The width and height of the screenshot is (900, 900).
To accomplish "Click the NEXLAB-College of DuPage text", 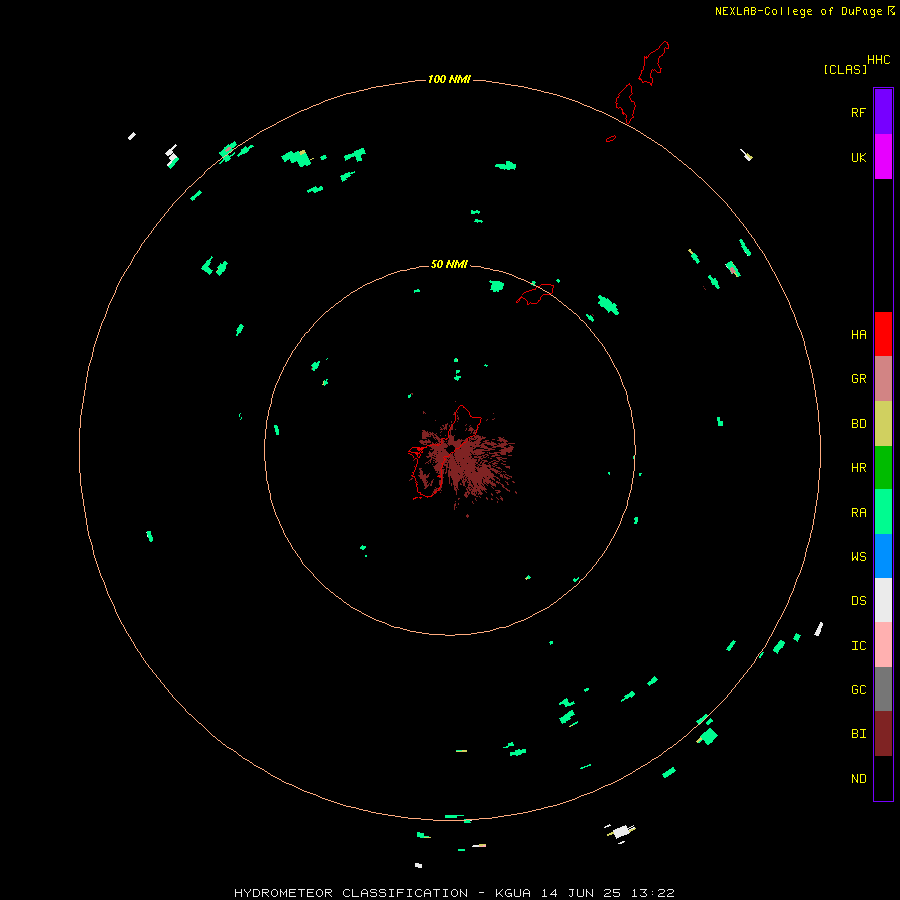I will 798,11.
